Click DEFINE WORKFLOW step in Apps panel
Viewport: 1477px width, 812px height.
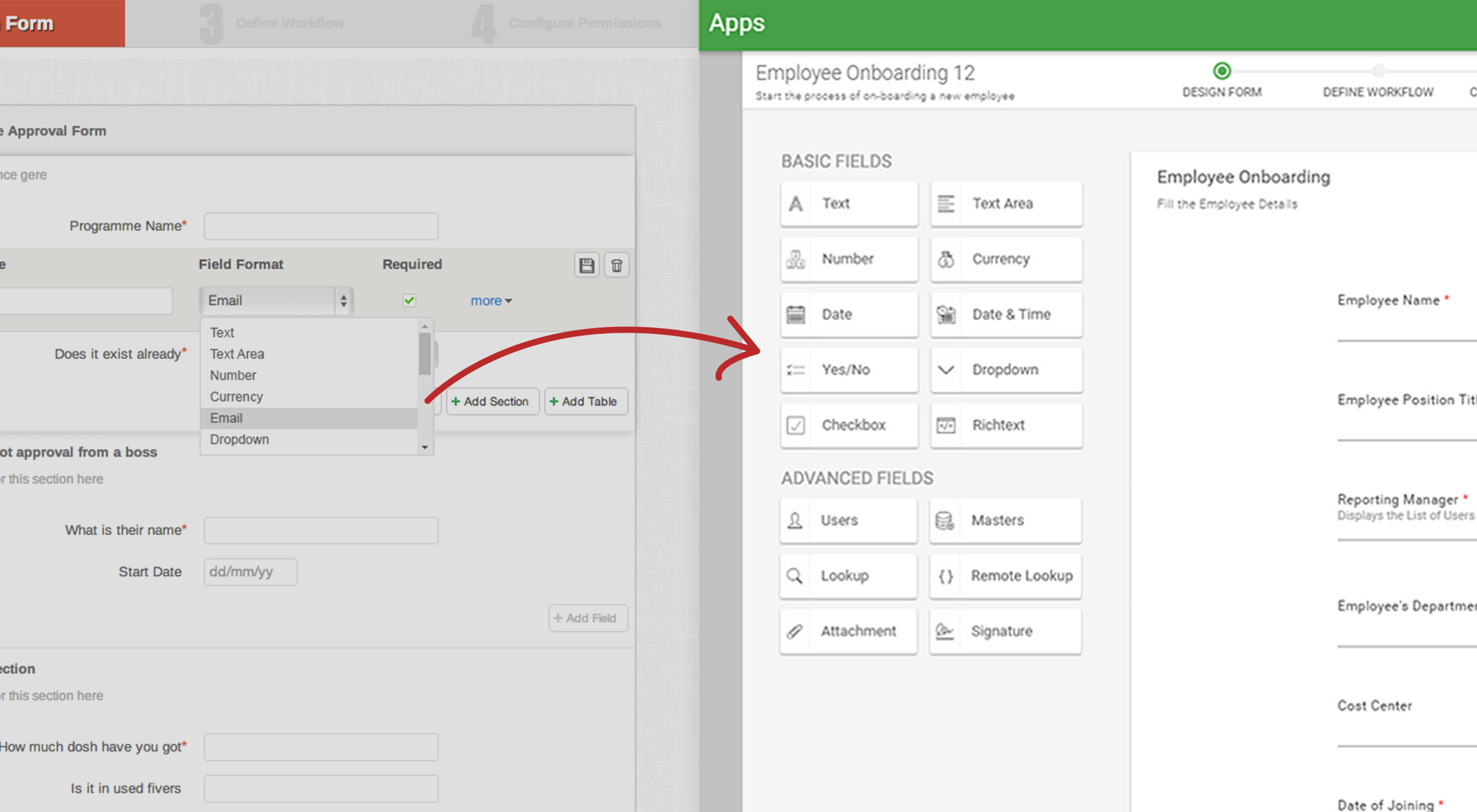pyautogui.click(x=1378, y=92)
